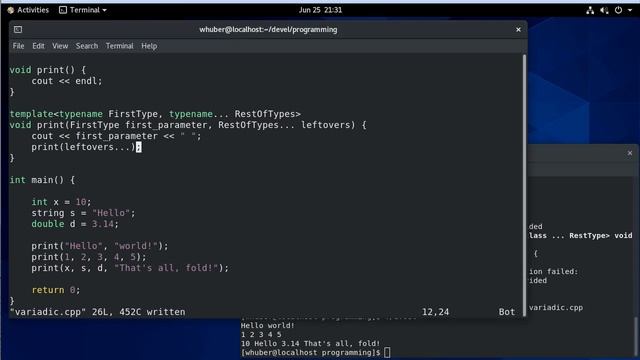Click the terminal icon in top bar
The width and height of the screenshot is (640, 360).
pyautogui.click(x=63, y=10)
